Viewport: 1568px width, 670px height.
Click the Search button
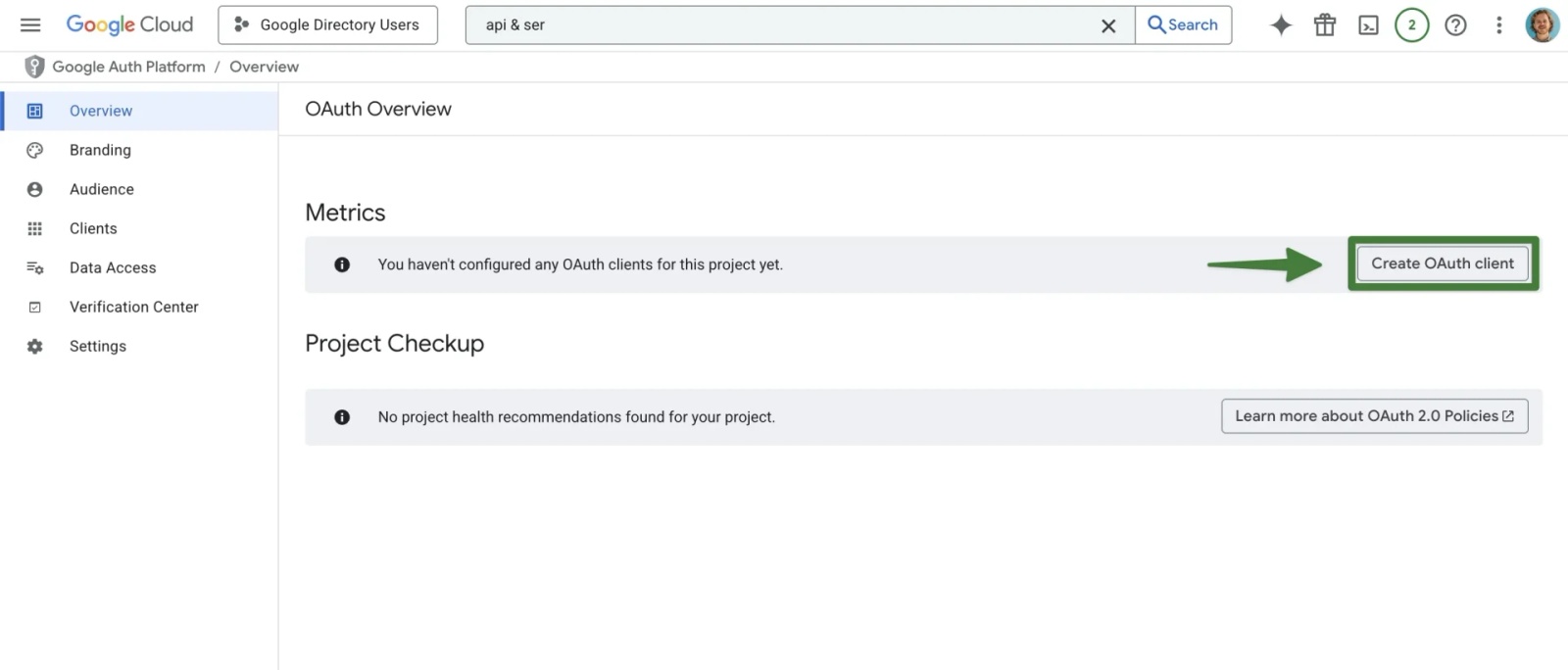1183,25
